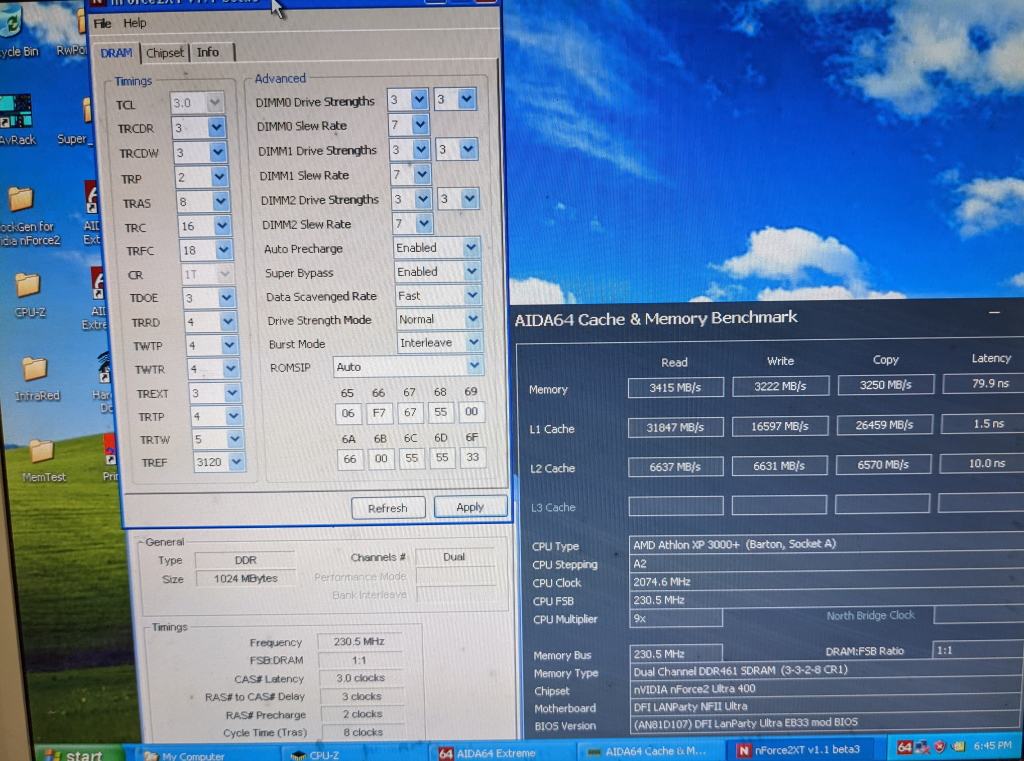The image size is (1024, 761).
Task: Click the CPU Type AMD Athlon XP field
Action: [826, 544]
